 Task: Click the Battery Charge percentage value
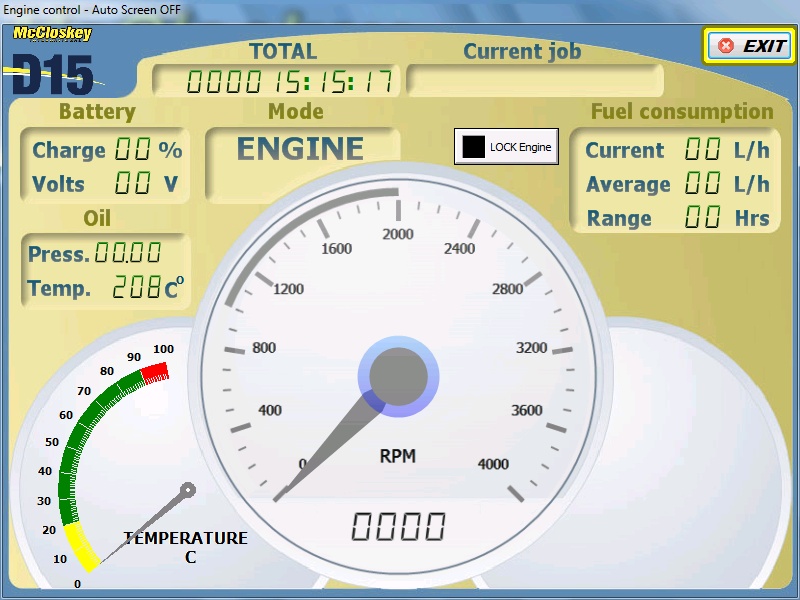(133, 149)
